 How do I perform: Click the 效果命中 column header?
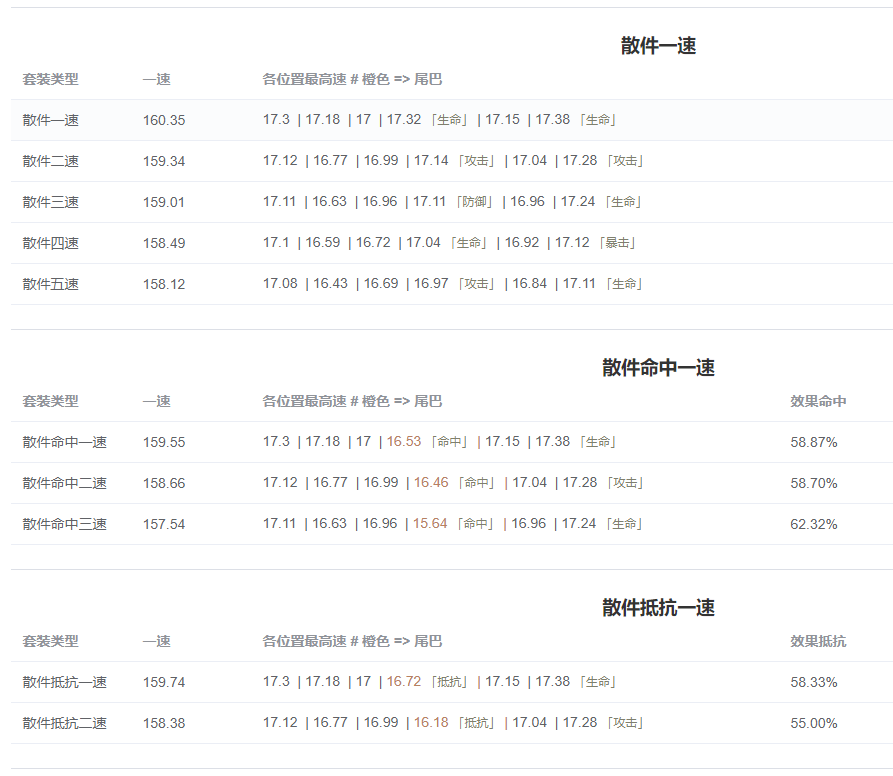818,401
